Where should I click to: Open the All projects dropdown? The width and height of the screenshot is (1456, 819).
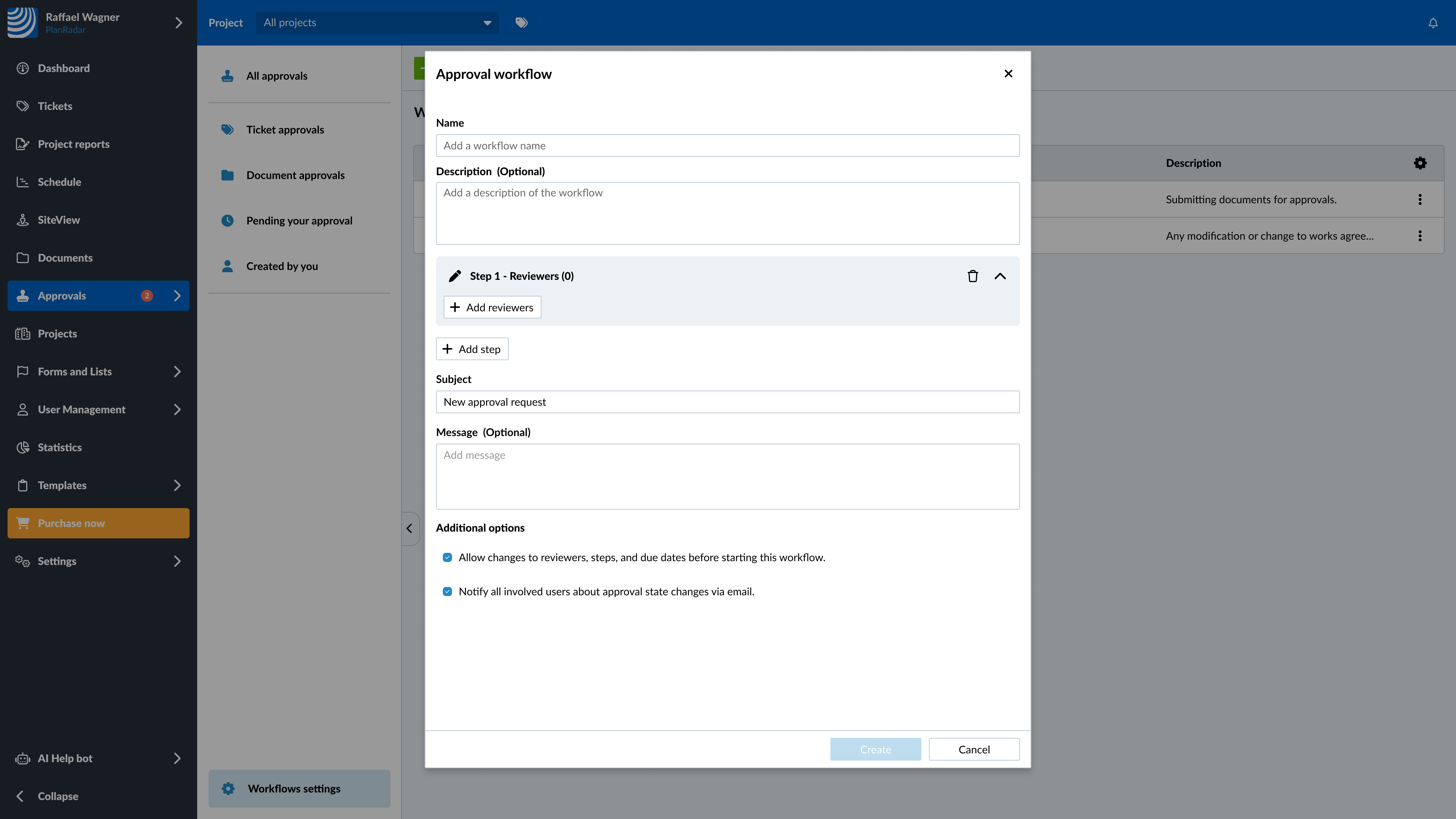[377, 23]
